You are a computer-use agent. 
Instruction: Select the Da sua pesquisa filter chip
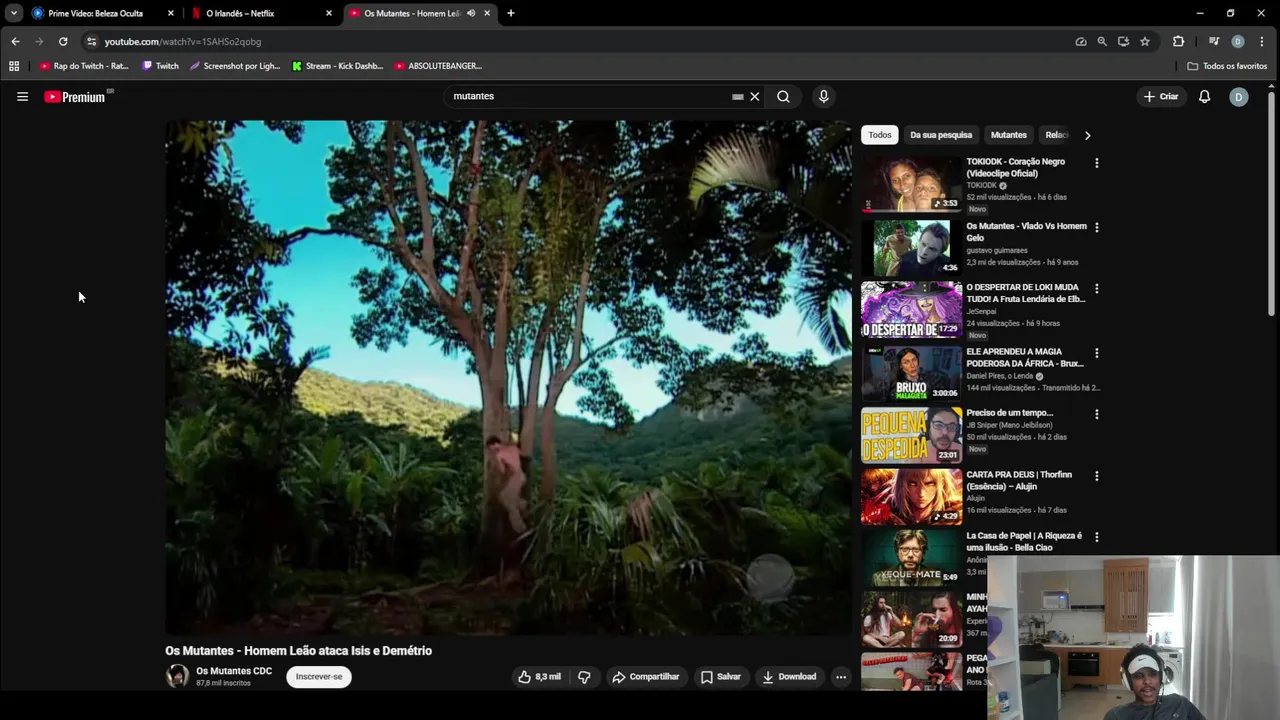click(941, 135)
